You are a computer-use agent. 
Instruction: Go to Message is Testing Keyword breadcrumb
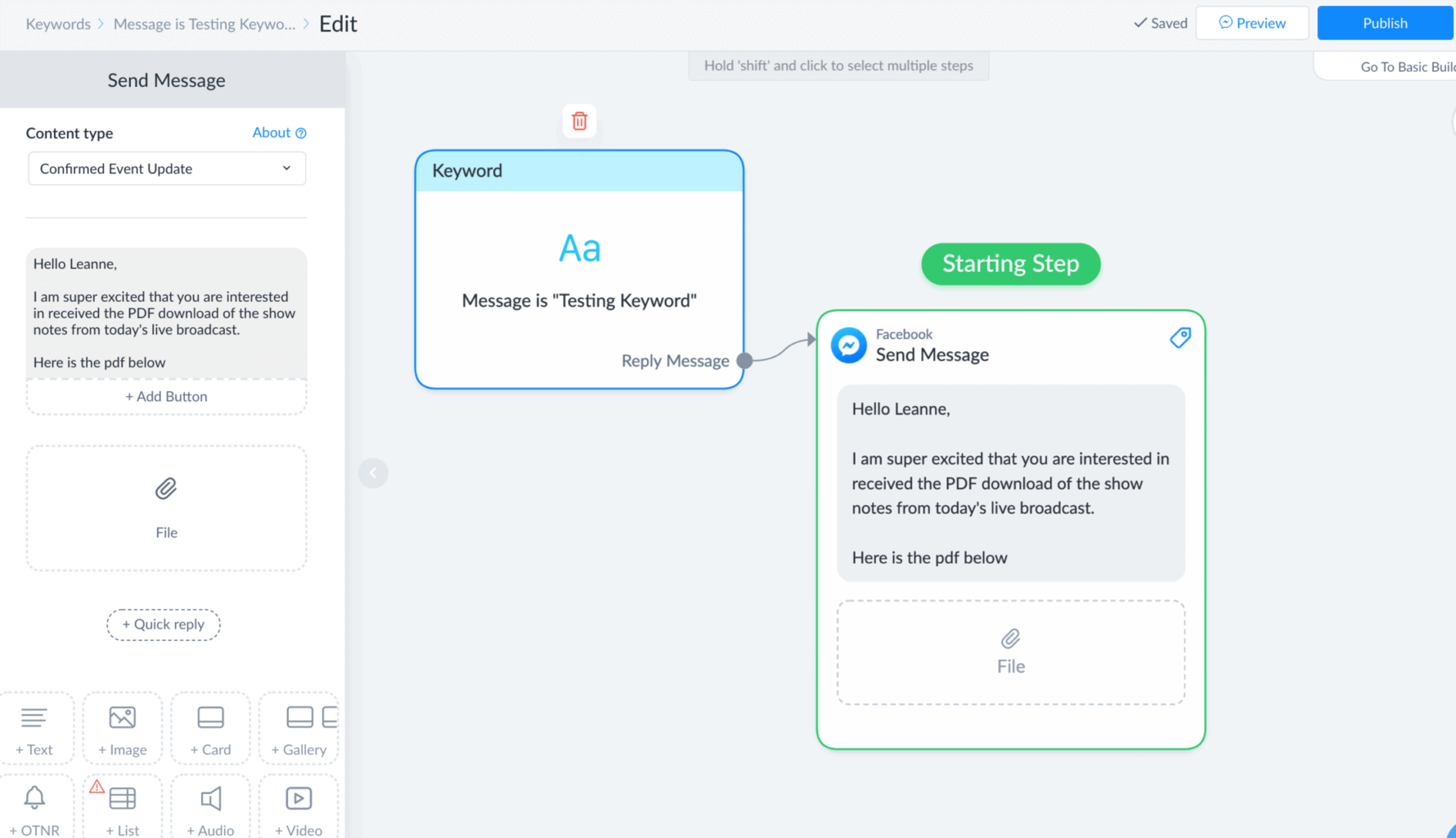pos(204,24)
